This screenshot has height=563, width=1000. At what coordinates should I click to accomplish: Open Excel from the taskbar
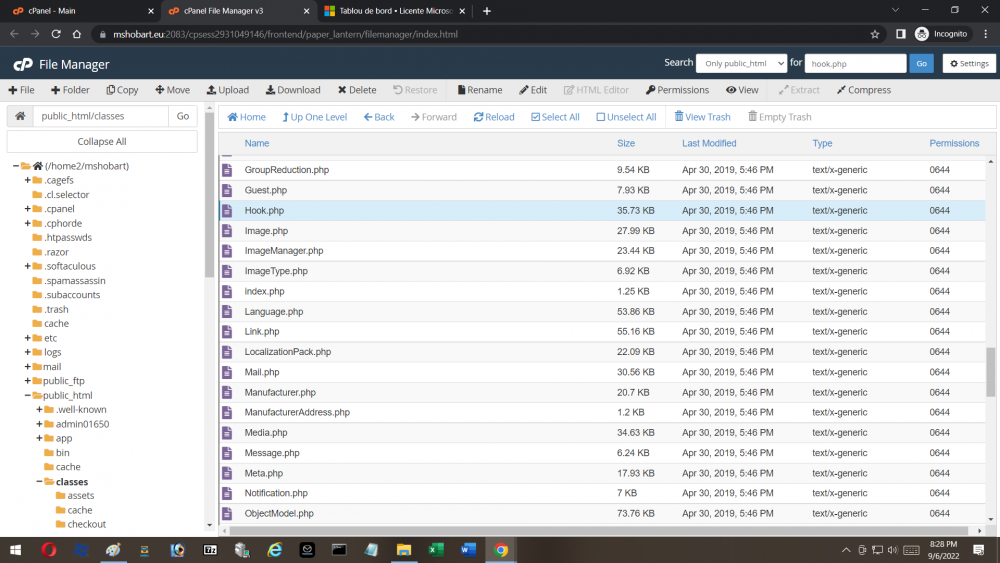pyautogui.click(x=436, y=550)
